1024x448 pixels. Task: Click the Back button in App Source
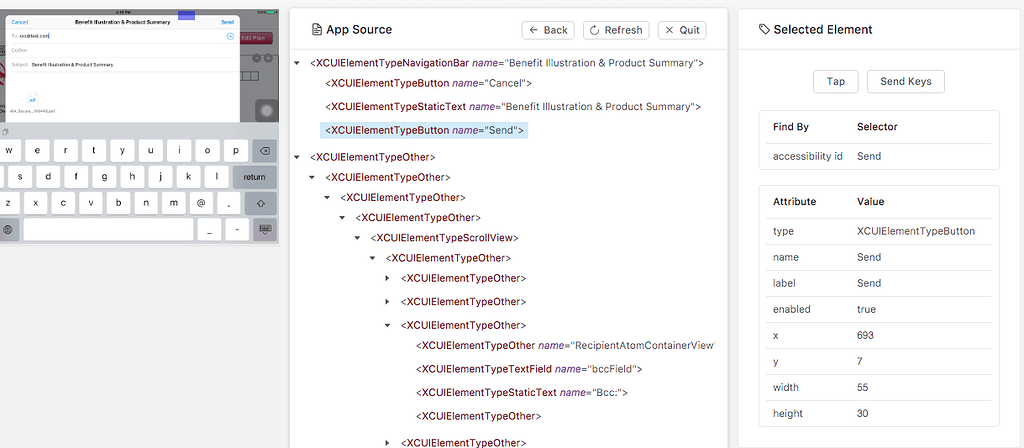(549, 30)
